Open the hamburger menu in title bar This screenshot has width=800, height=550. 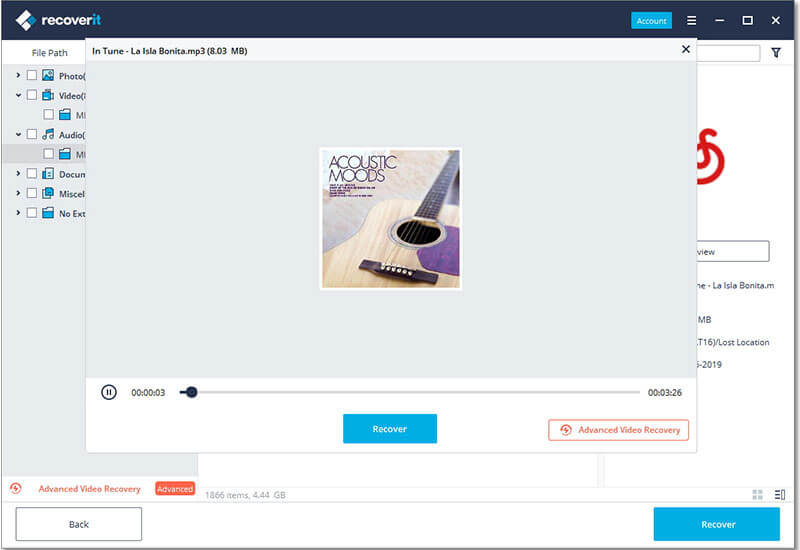(691, 20)
